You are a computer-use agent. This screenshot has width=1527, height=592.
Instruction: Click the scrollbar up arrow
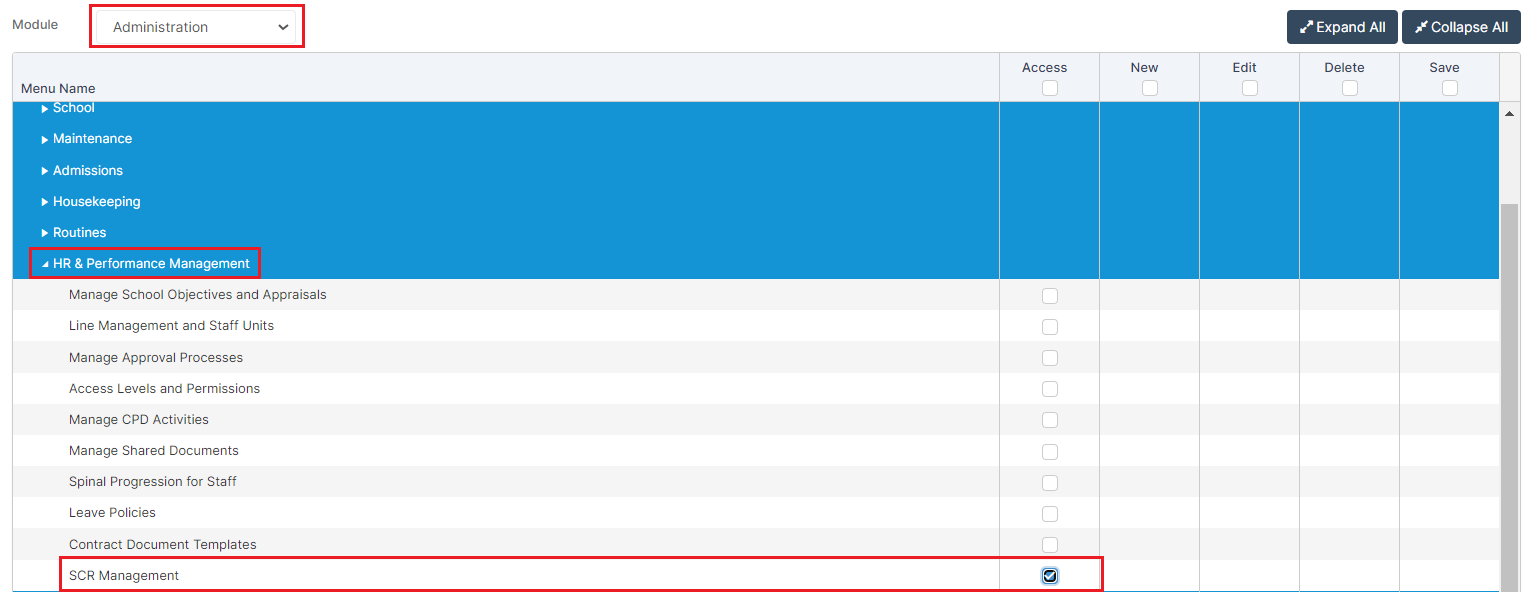[1510, 114]
